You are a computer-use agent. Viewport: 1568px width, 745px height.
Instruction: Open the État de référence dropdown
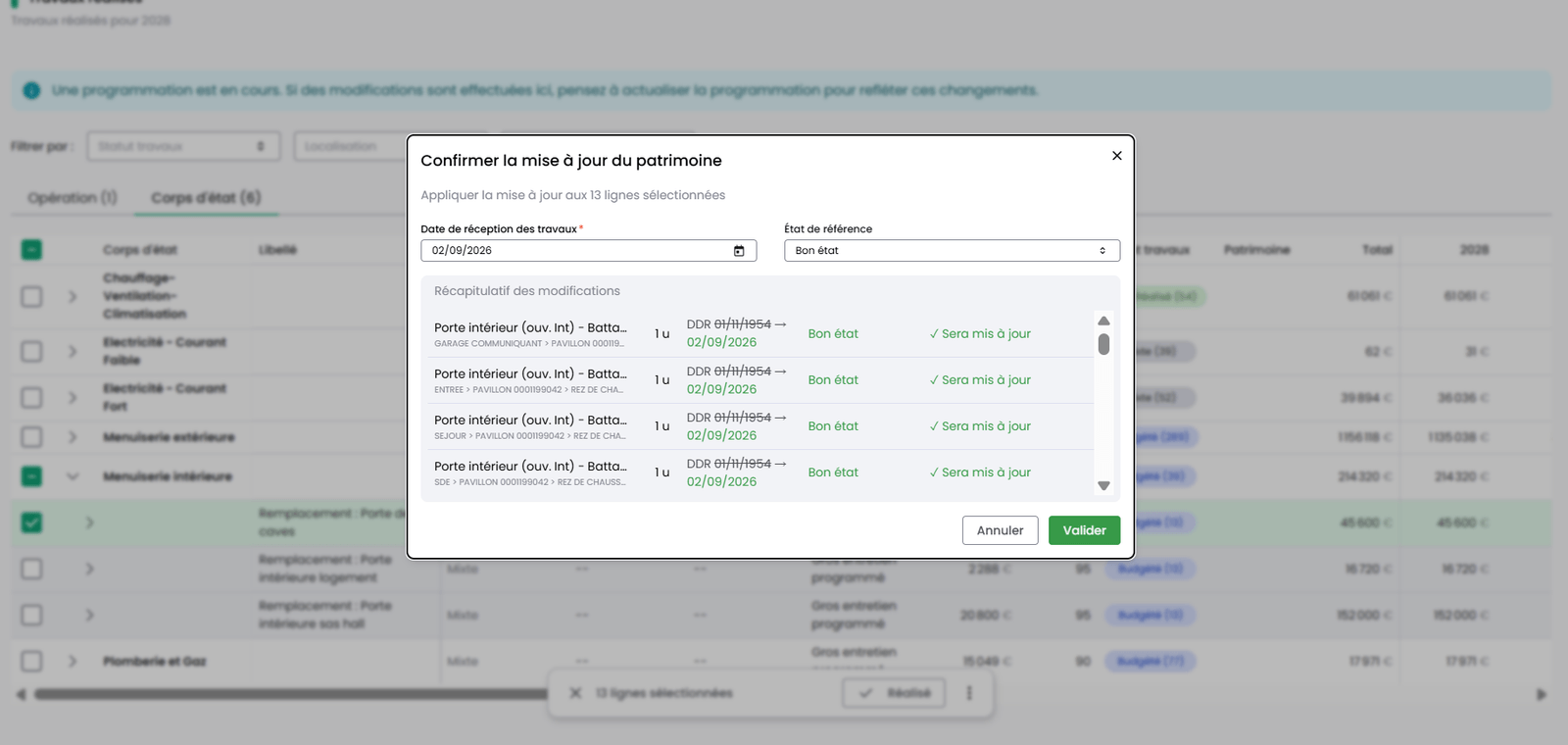tap(952, 251)
